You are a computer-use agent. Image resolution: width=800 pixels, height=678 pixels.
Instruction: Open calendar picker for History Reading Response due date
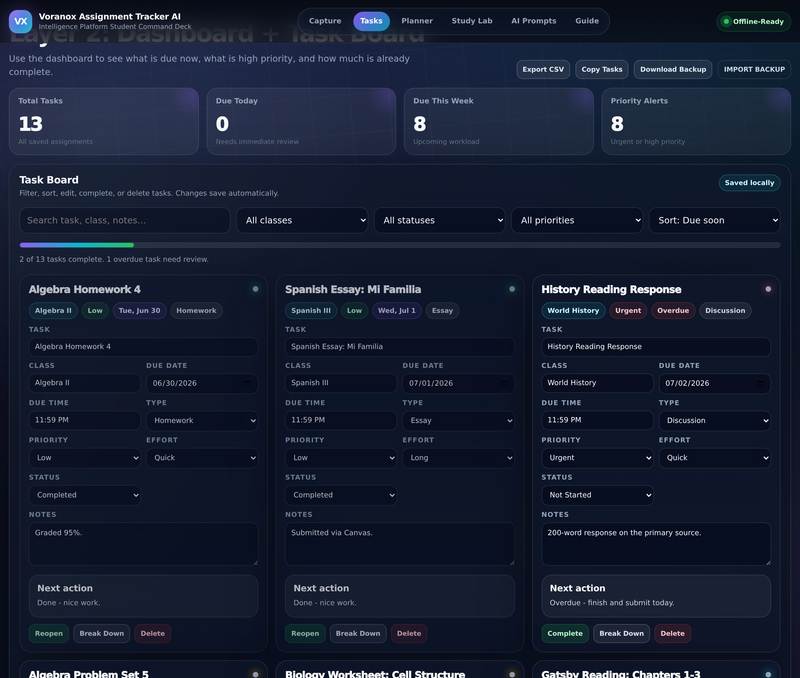pyautogui.click(x=760, y=383)
